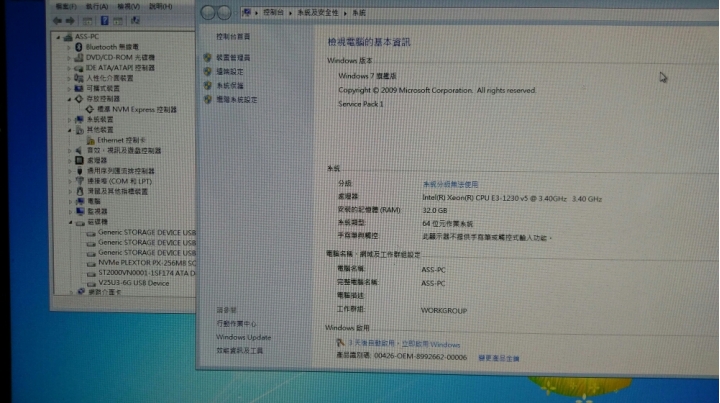Select the NVMe PLEXTOR PX-256M8 disk
This screenshot has width=720, height=403.
[146, 263]
